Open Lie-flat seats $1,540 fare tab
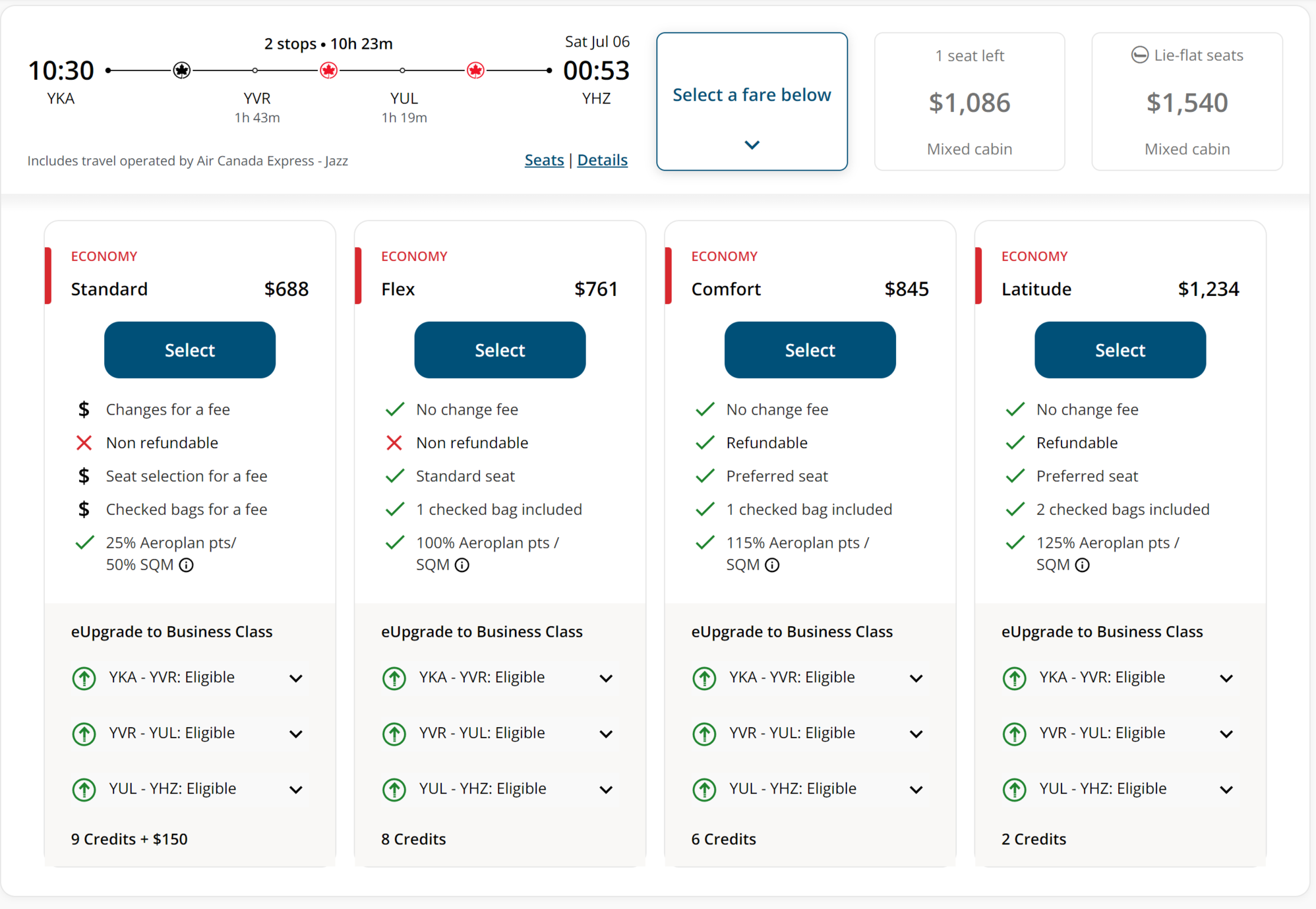The width and height of the screenshot is (1316, 909). click(x=1187, y=102)
